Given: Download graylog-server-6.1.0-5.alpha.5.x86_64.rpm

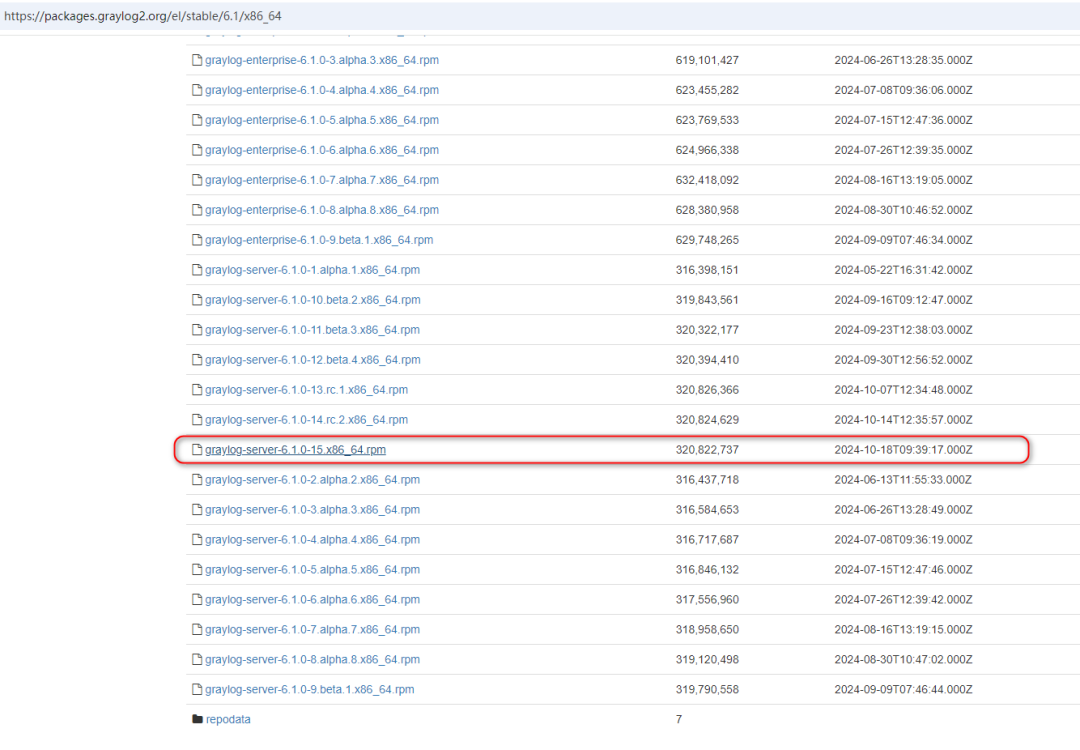Looking at the screenshot, I should (312, 570).
